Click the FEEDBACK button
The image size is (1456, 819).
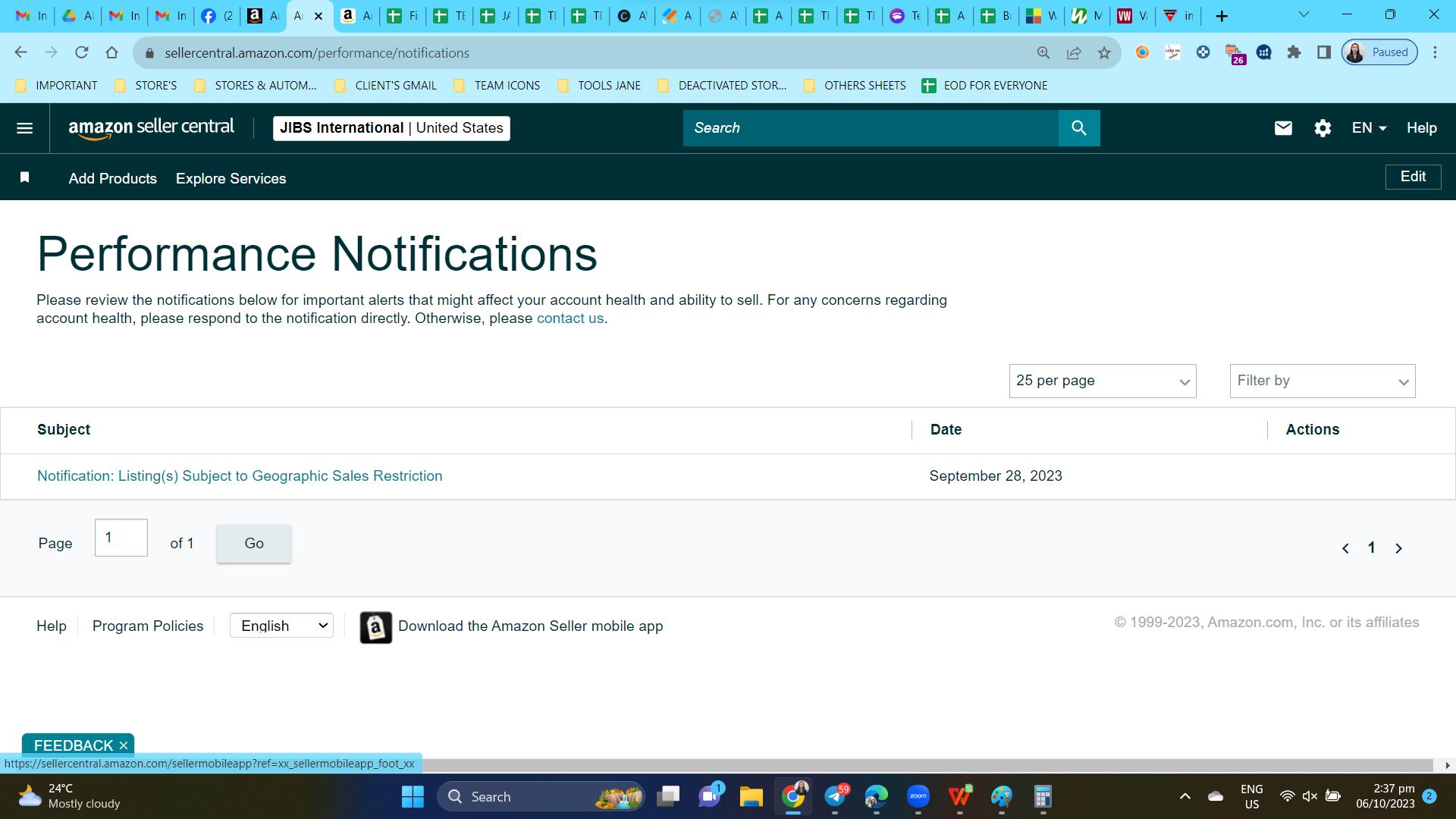[x=73, y=745]
